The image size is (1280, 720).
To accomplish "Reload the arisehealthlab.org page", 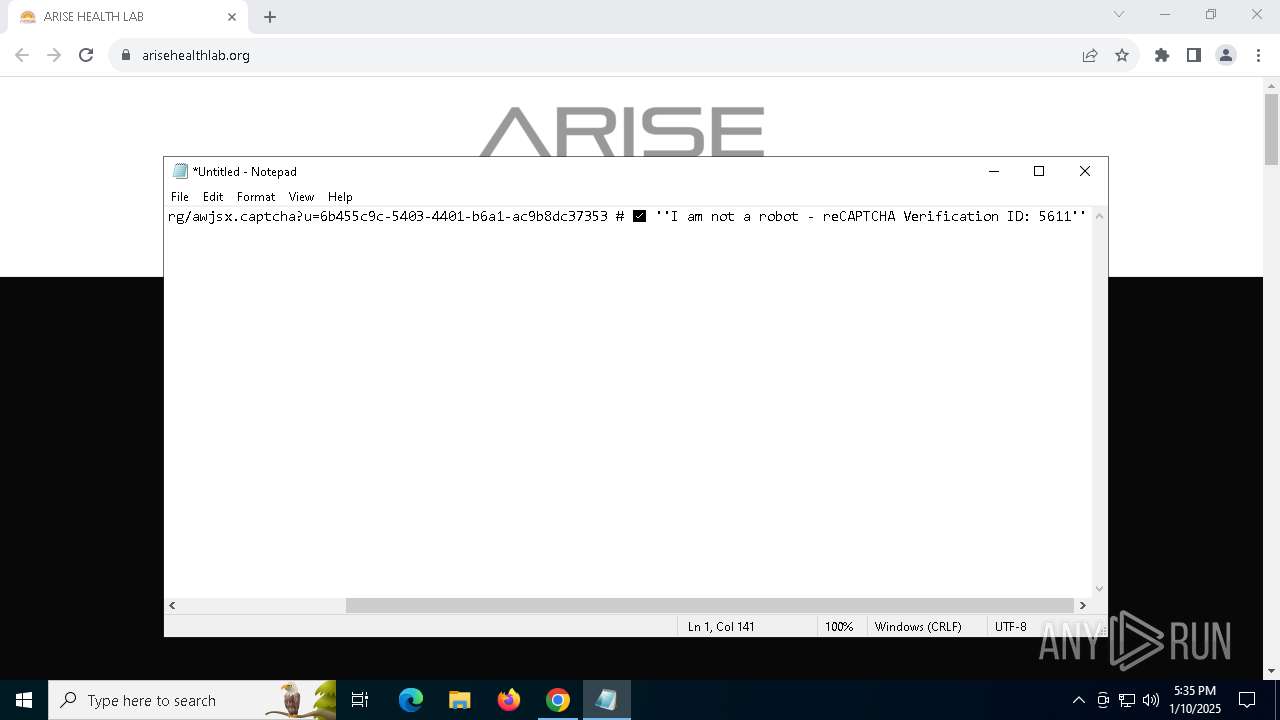I will [86, 55].
